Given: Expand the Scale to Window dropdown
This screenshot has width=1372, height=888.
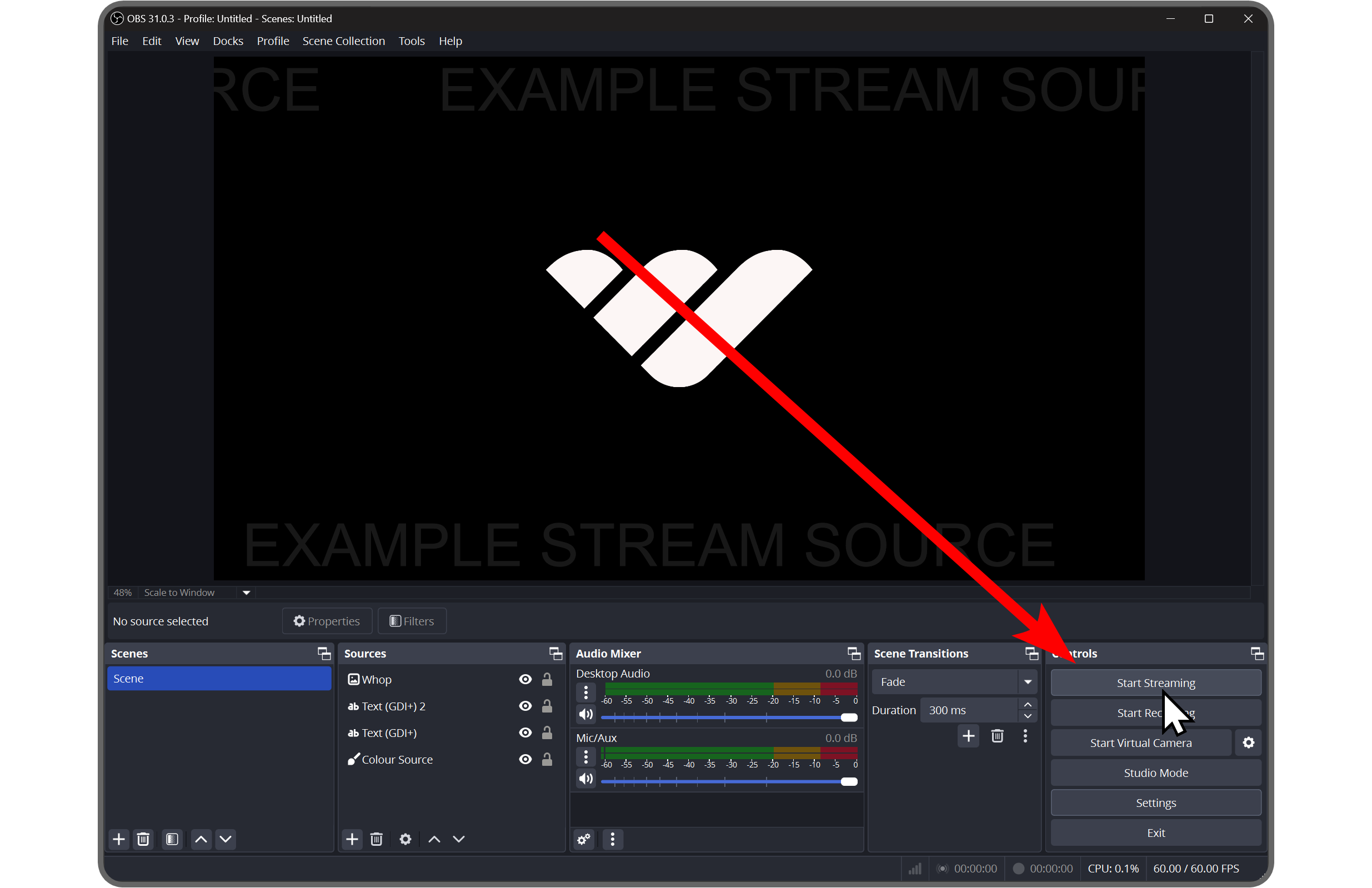Looking at the screenshot, I should [x=246, y=593].
